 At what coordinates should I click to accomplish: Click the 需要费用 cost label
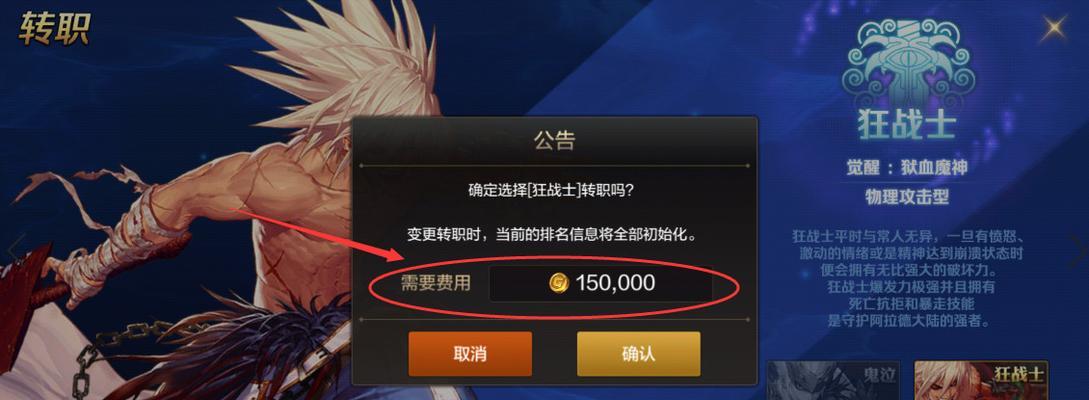pyautogui.click(x=435, y=283)
